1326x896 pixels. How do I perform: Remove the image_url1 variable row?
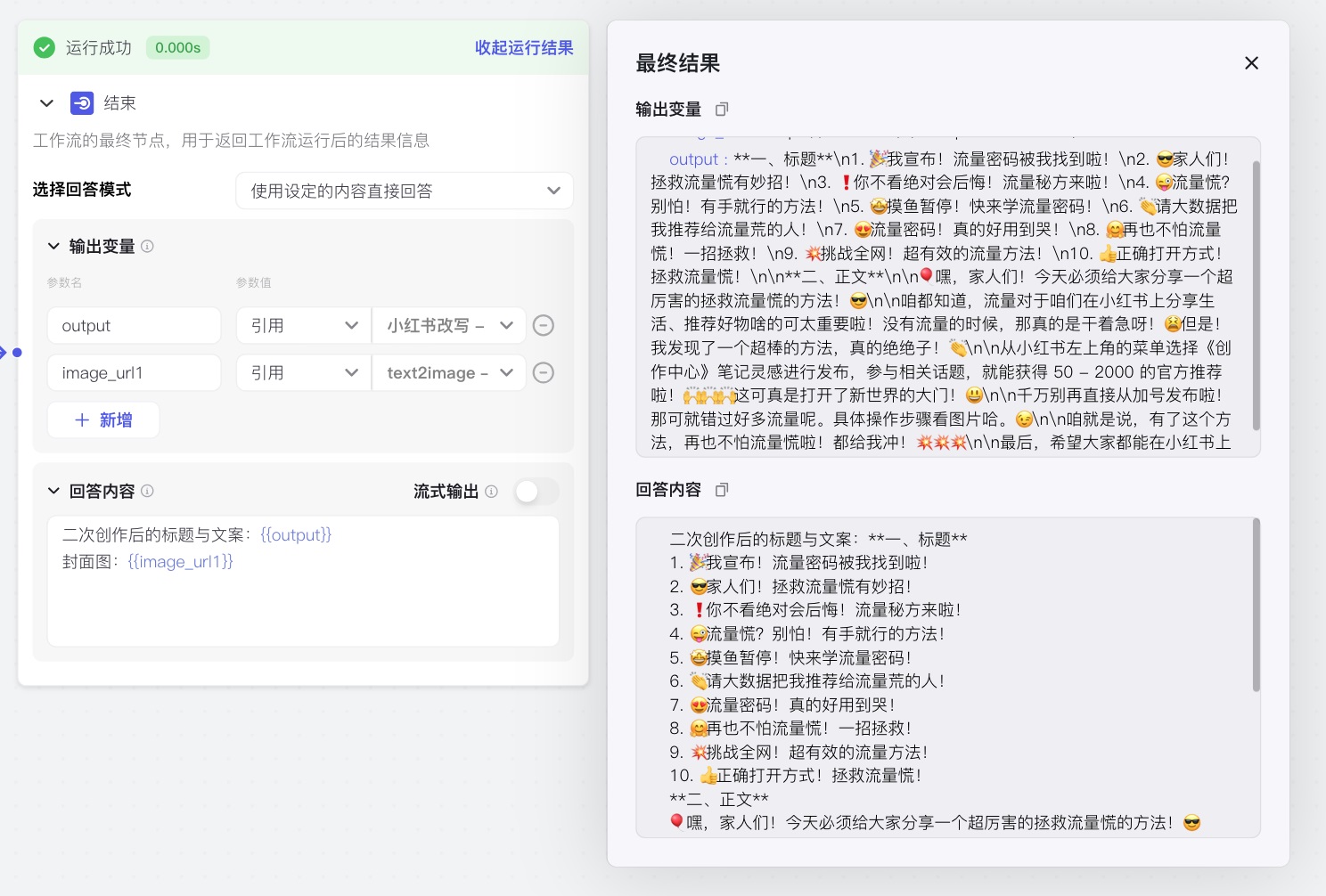[x=544, y=373]
